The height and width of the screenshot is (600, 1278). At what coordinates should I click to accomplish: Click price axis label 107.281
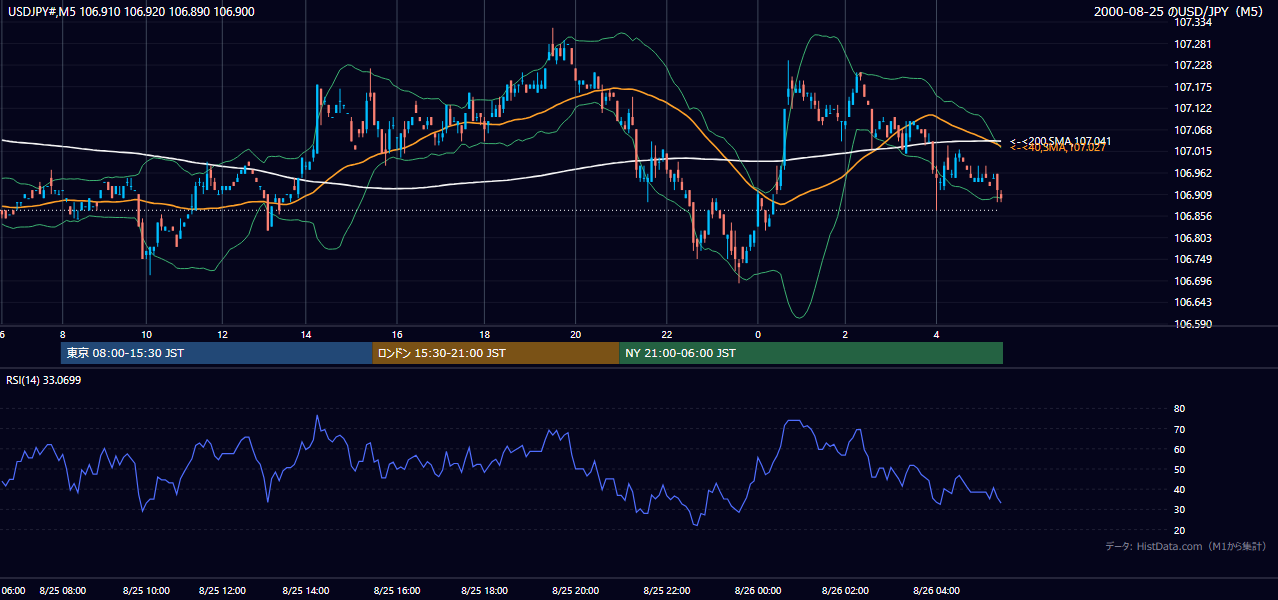click(x=1195, y=44)
